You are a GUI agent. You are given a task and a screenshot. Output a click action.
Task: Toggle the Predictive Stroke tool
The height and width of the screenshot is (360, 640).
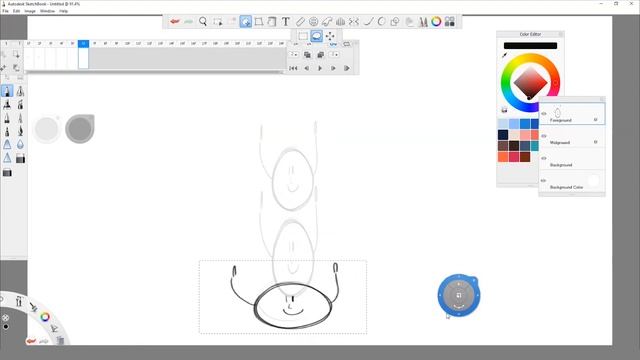pyautogui.click(x=381, y=22)
